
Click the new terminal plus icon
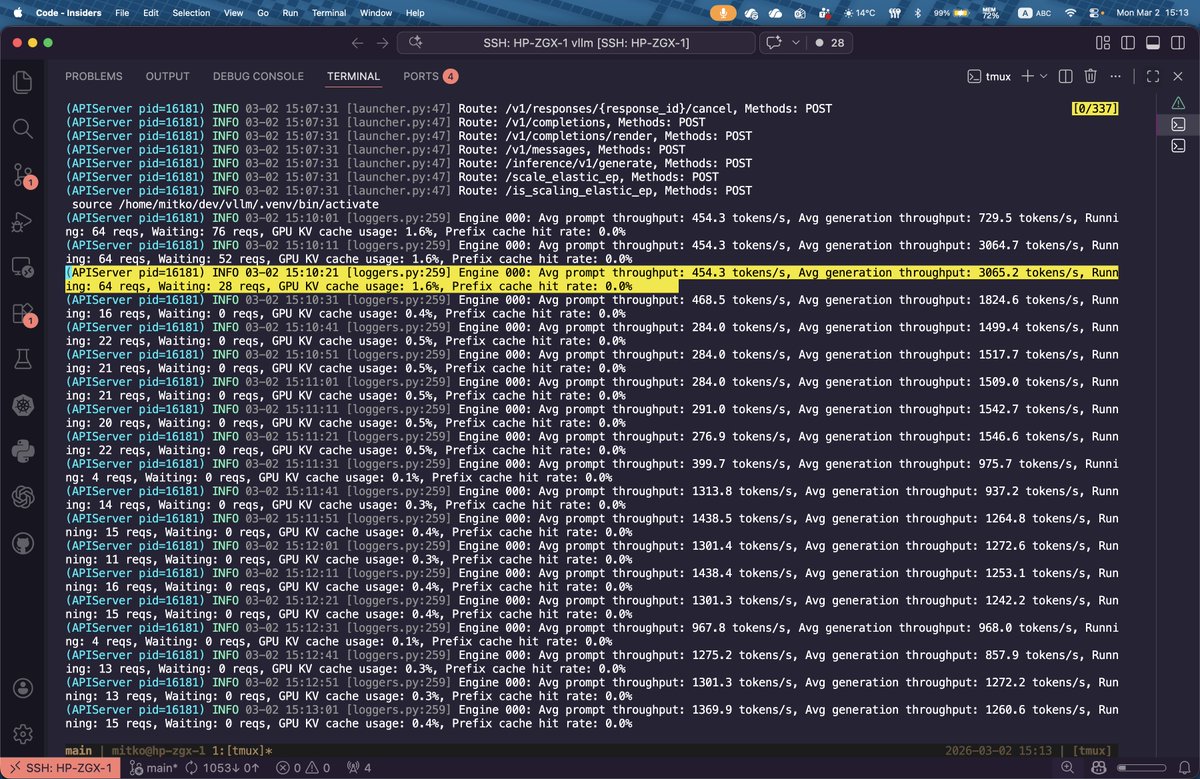click(x=1027, y=76)
